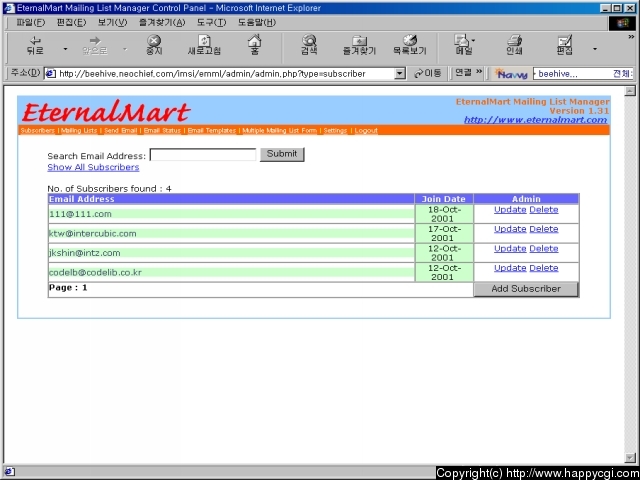Viewport: 640px width, 480px height.
Task: Select the codelb@codelib.co.kr email cell
Action: click(231, 272)
